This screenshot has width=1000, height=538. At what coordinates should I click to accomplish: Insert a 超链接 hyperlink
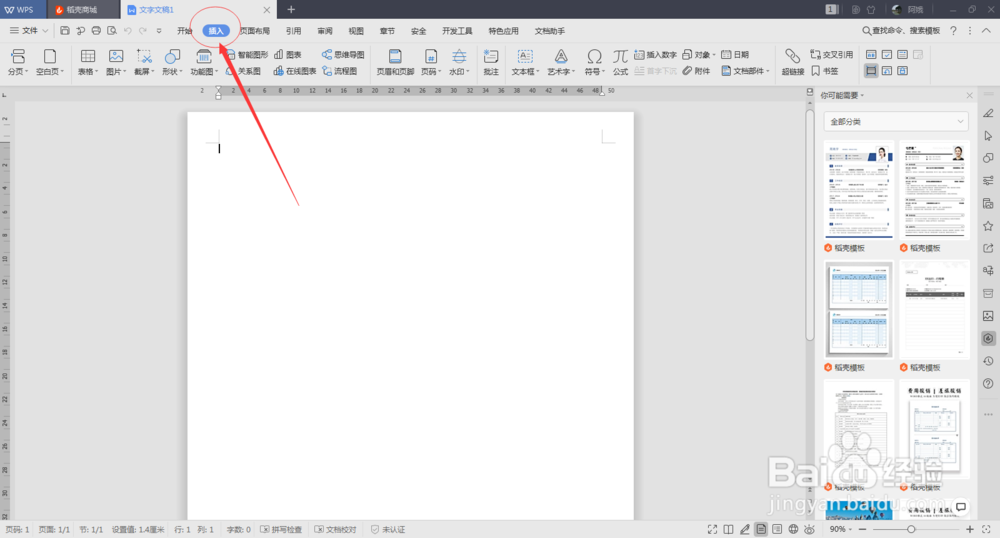793,62
